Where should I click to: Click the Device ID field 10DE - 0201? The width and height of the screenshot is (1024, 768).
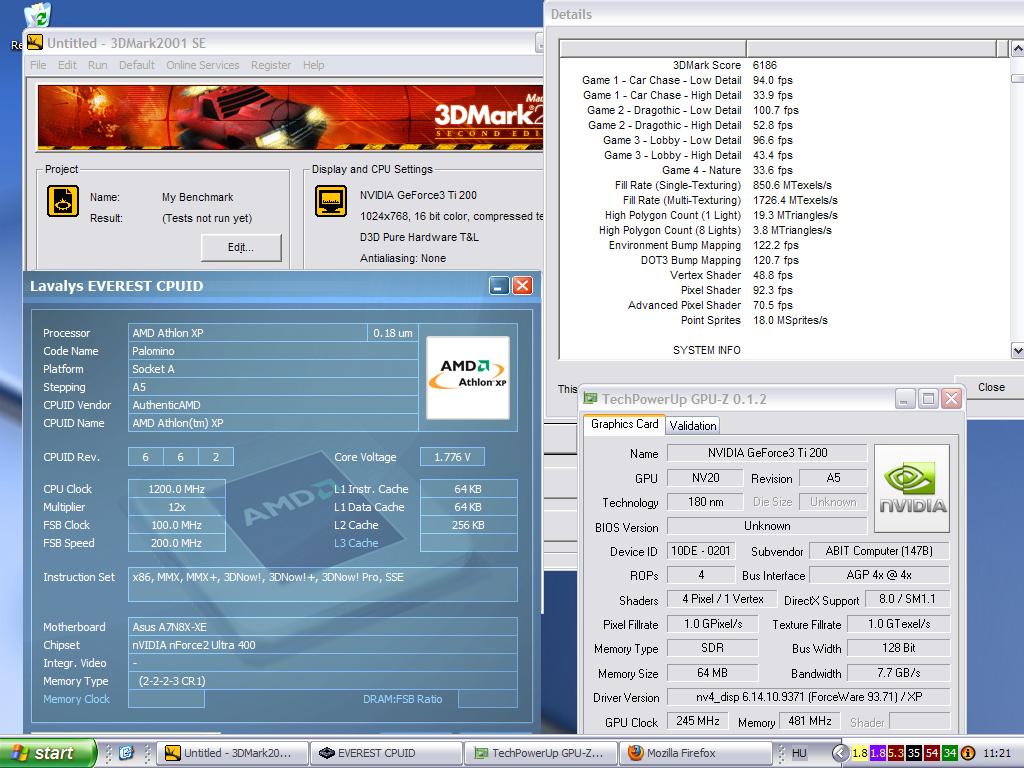pyautogui.click(x=700, y=551)
